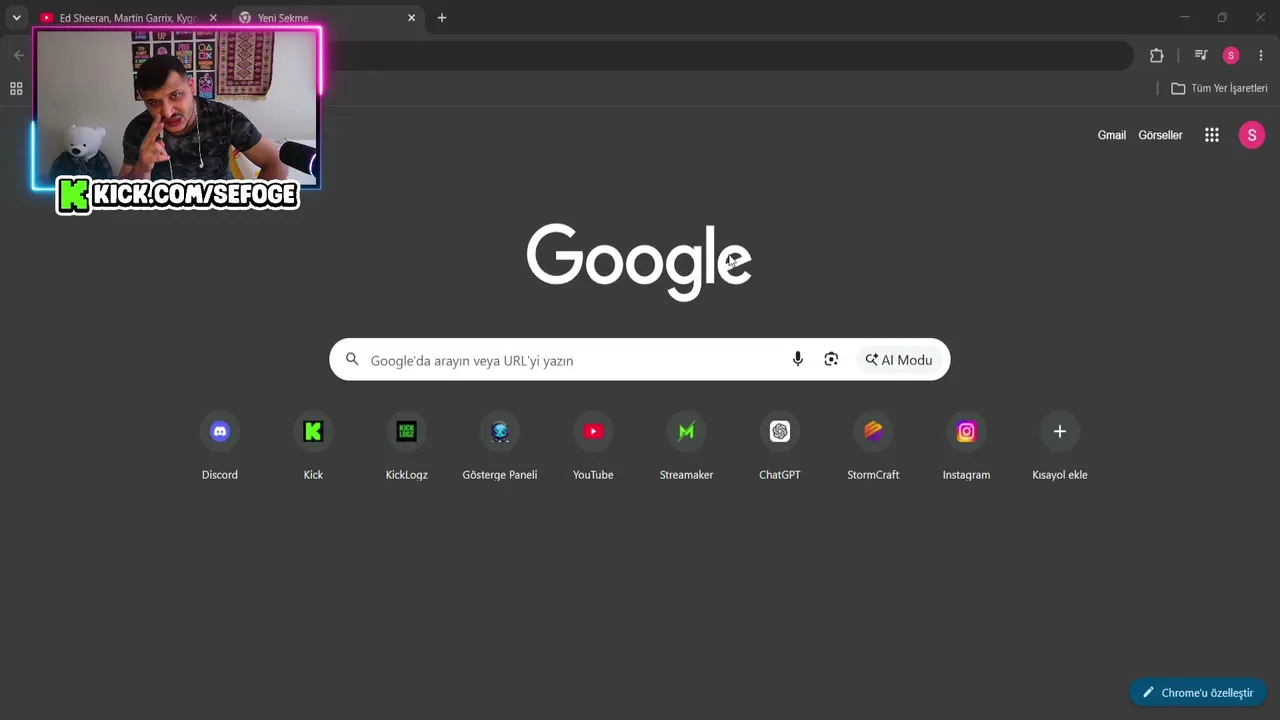Open the Google apps grid

pyautogui.click(x=1212, y=135)
